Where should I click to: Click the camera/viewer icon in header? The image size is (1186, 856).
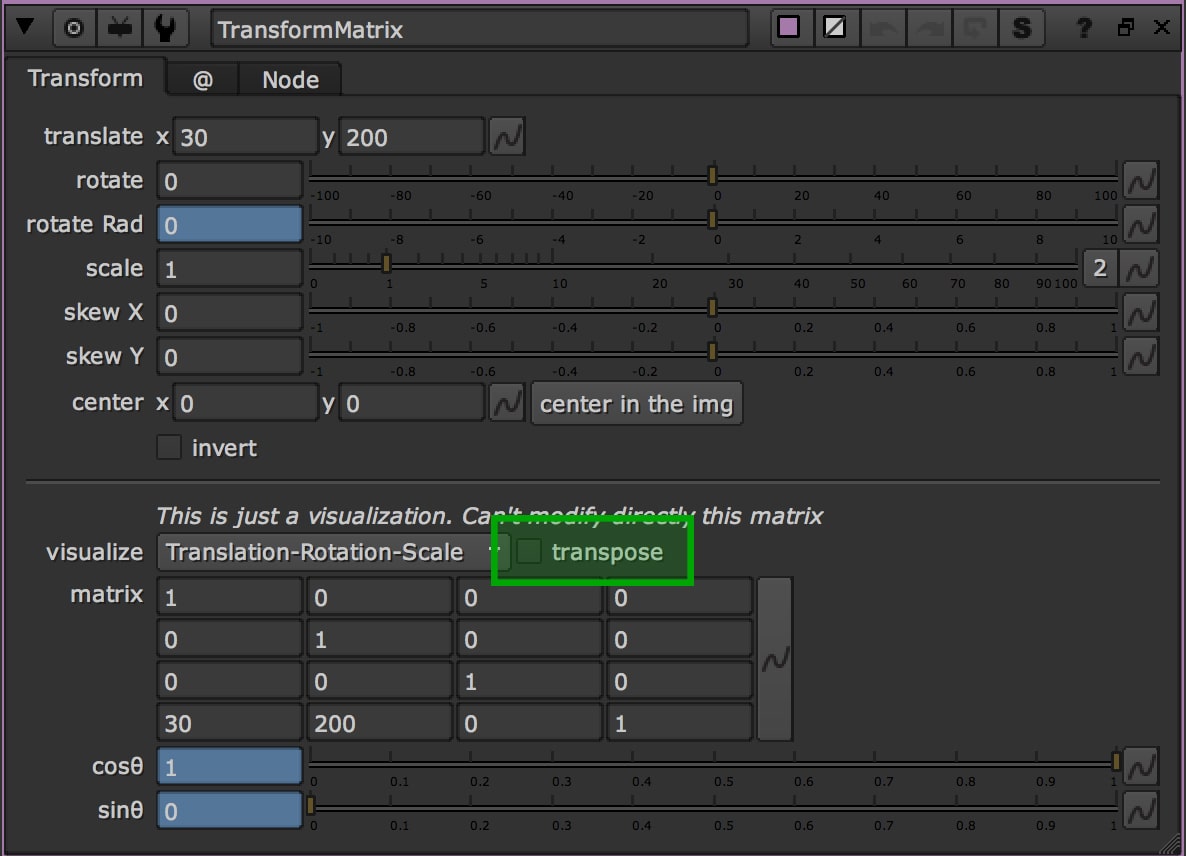[120, 29]
